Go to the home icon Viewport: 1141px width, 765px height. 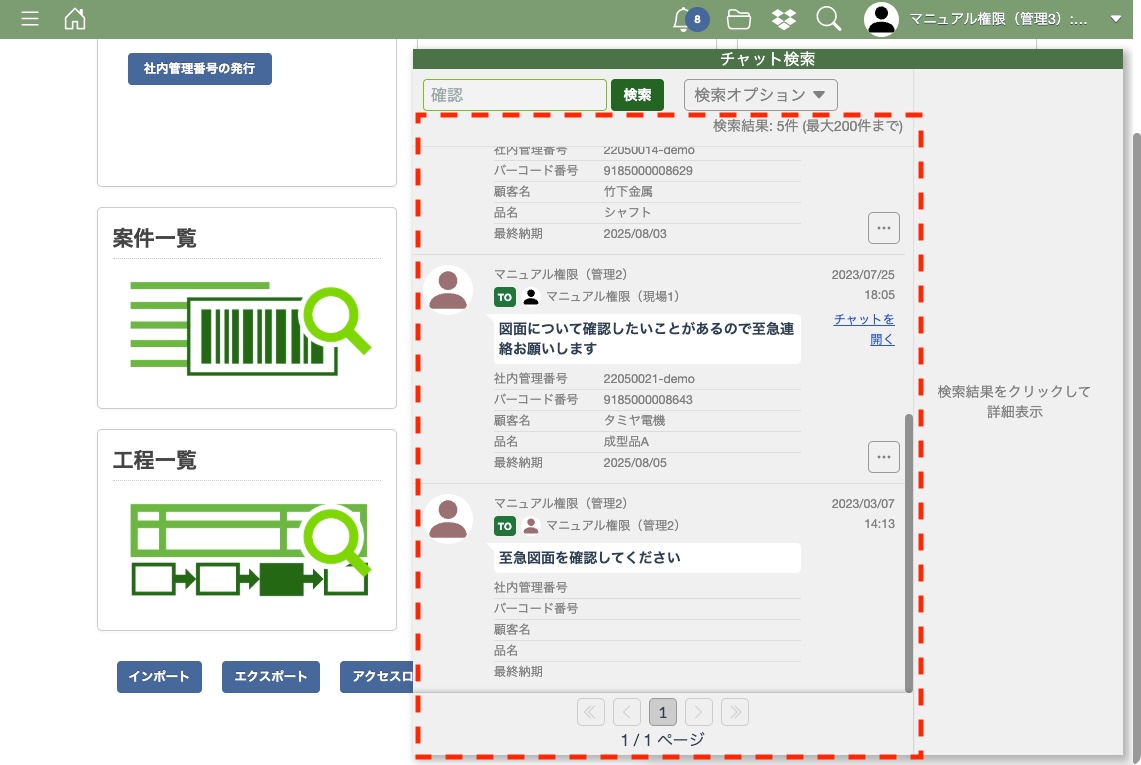[x=75, y=19]
